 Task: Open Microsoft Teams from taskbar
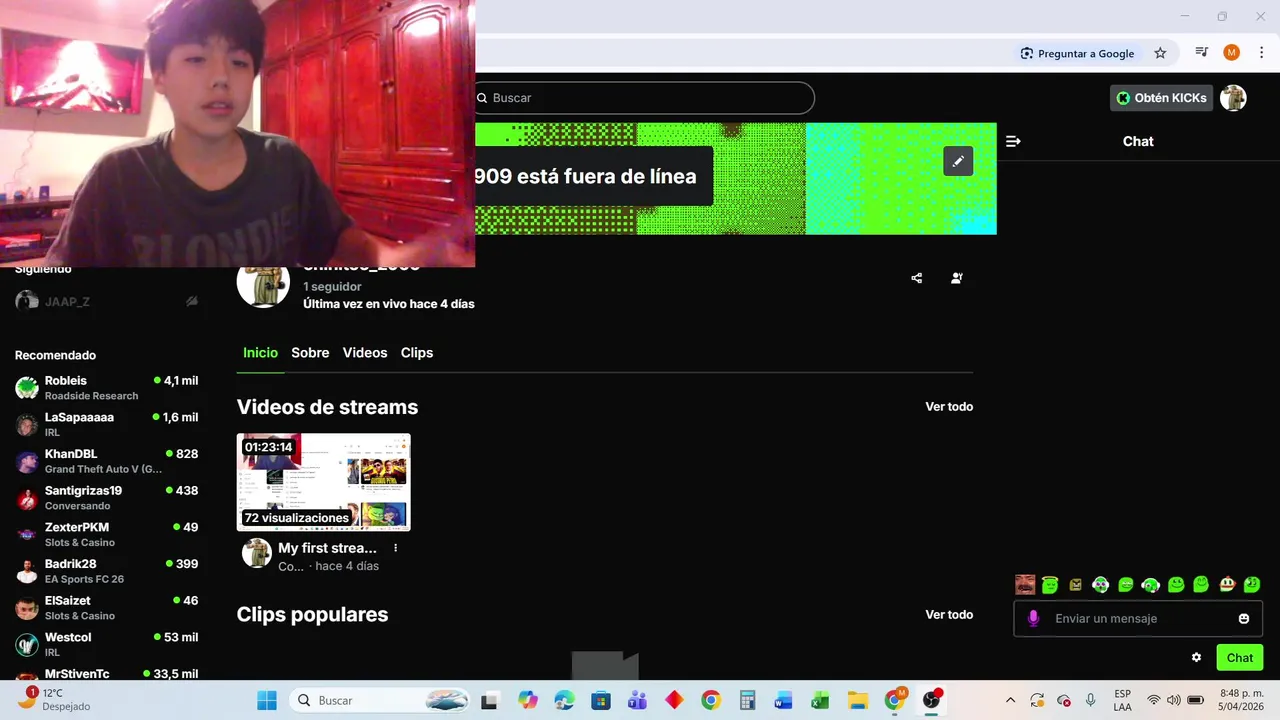click(x=637, y=700)
